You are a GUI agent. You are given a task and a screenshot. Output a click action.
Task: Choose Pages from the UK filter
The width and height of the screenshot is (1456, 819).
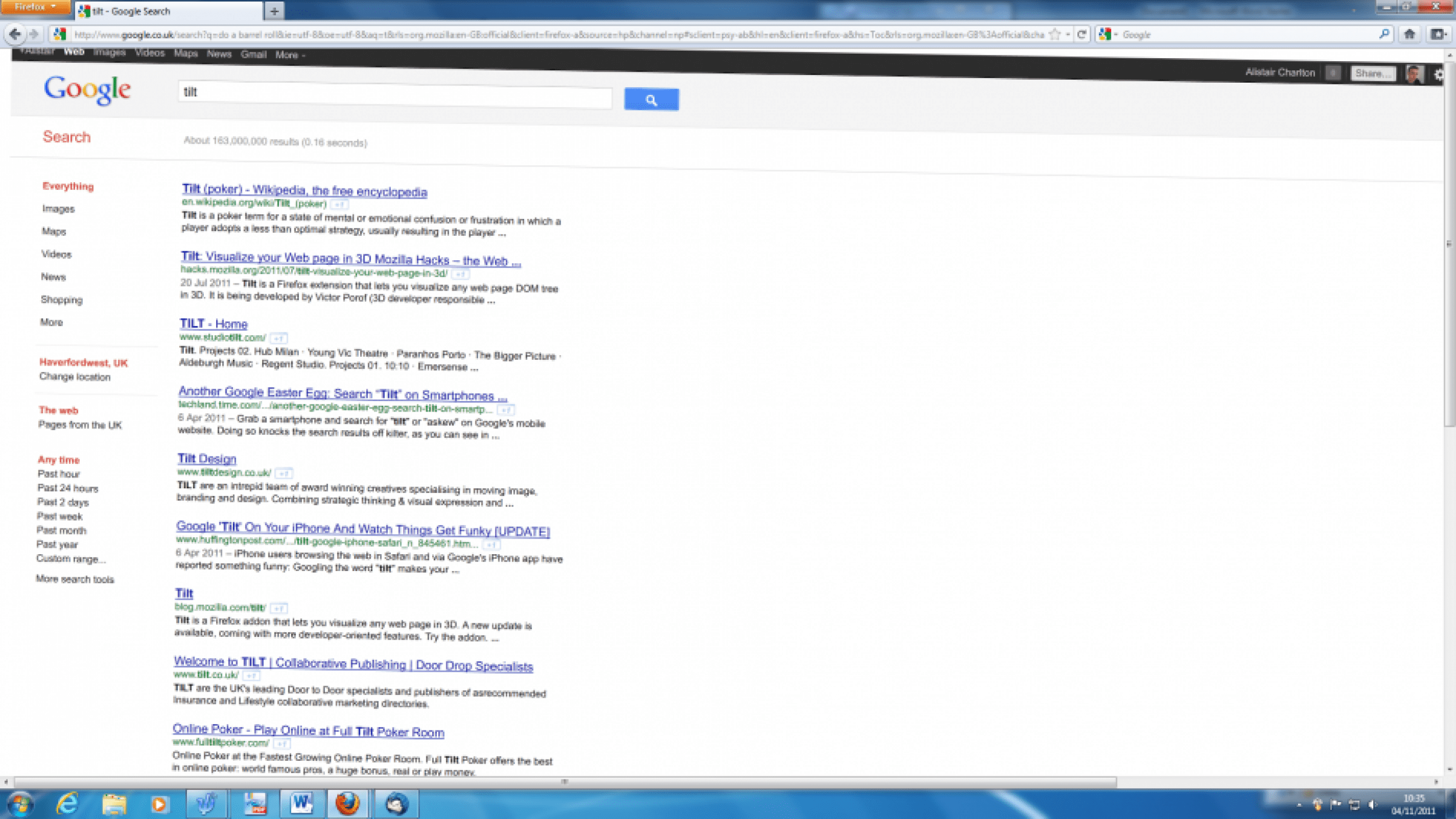tap(80, 425)
